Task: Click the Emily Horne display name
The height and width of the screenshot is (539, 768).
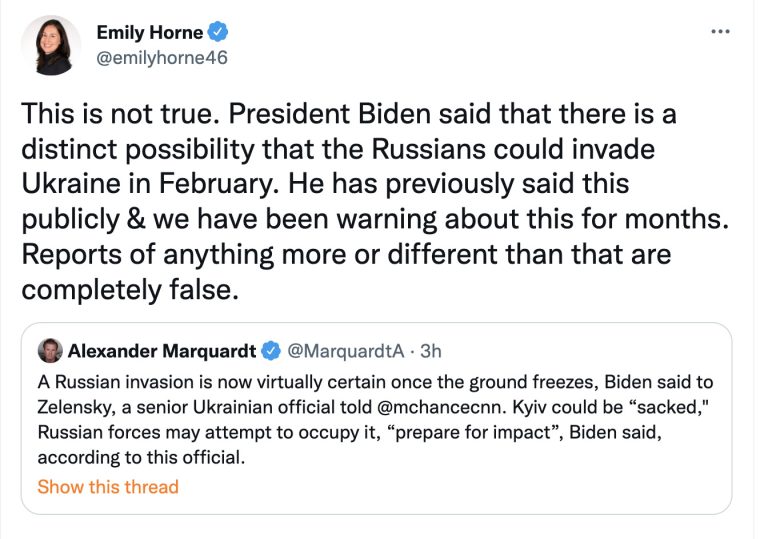Action: (x=149, y=32)
